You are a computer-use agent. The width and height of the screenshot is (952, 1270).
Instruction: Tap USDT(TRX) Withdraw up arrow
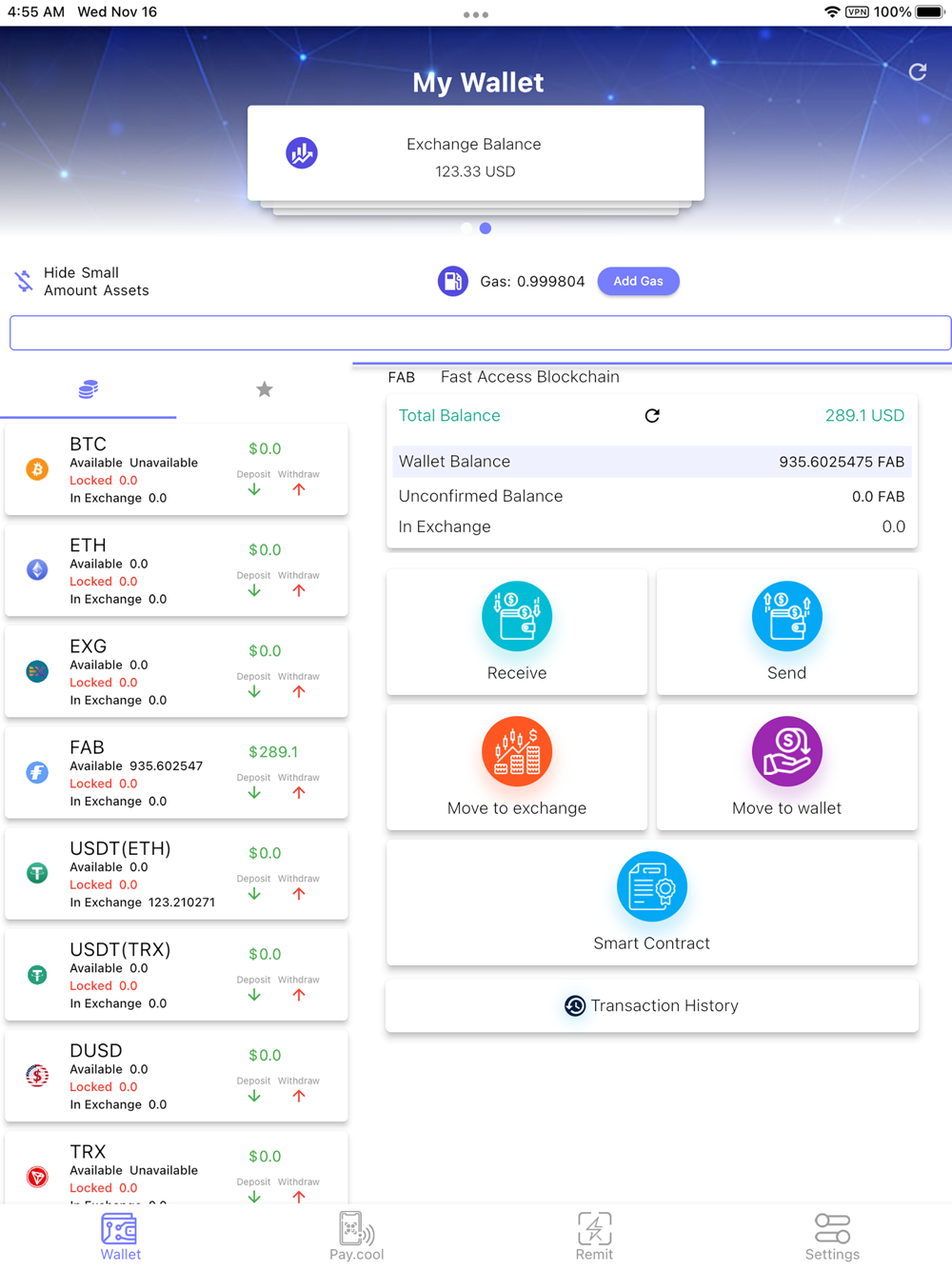tap(299, 995)
